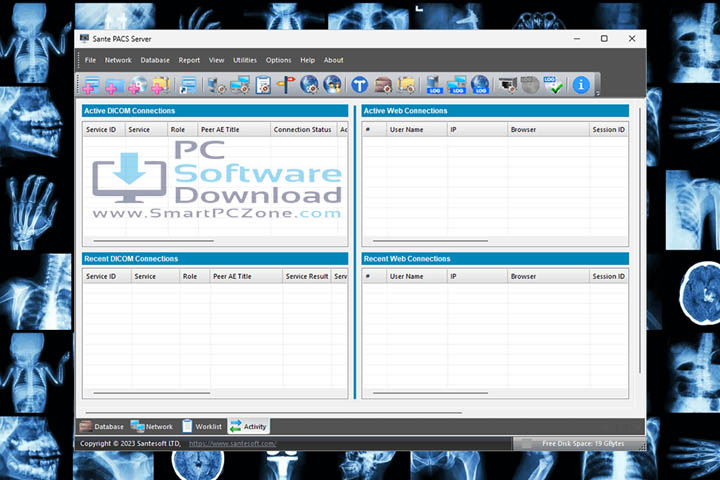Click the main window bottom horizontal scrollbar
Viewport: 720px width, 480px height.
click(274, 412)
